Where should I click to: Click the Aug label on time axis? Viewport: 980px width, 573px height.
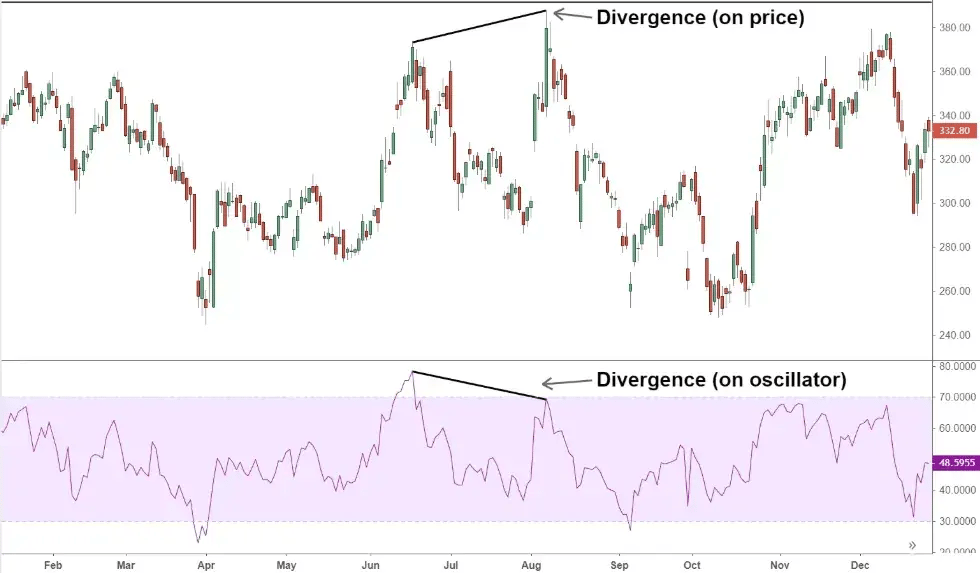[x=532, y=563]
